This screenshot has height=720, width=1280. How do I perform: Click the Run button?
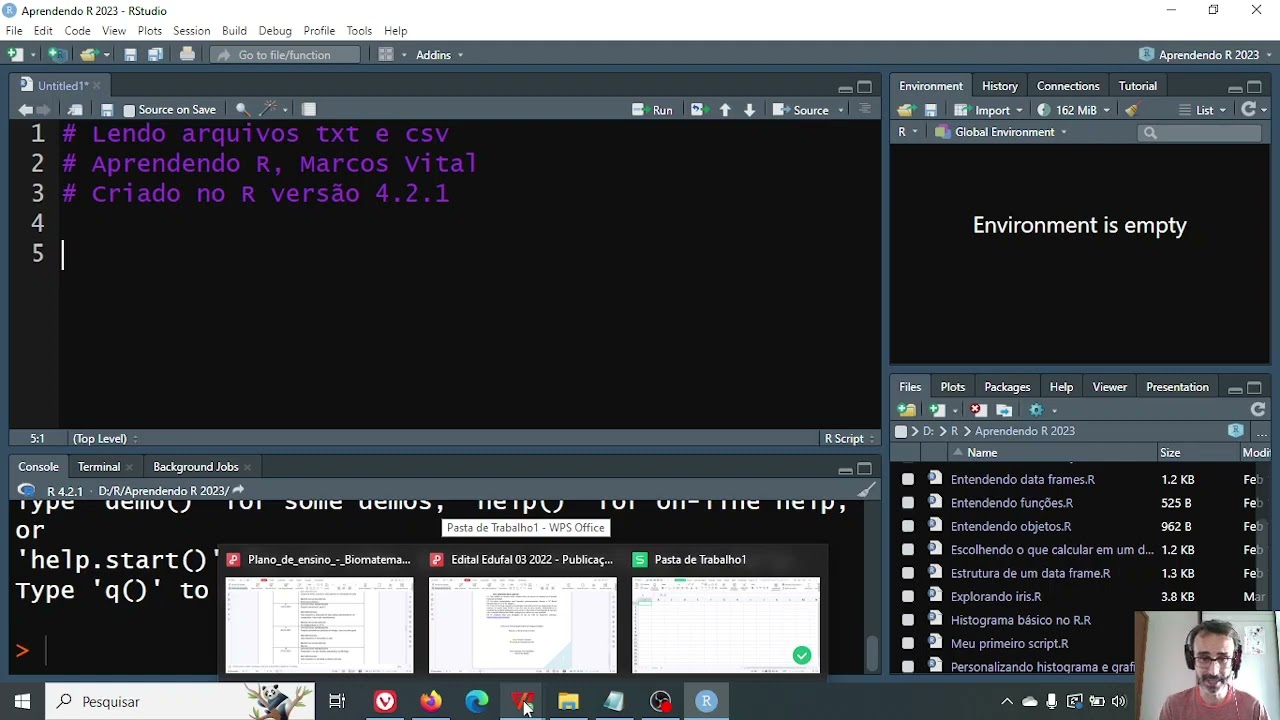pyautogui.click(x=653, y=110)
